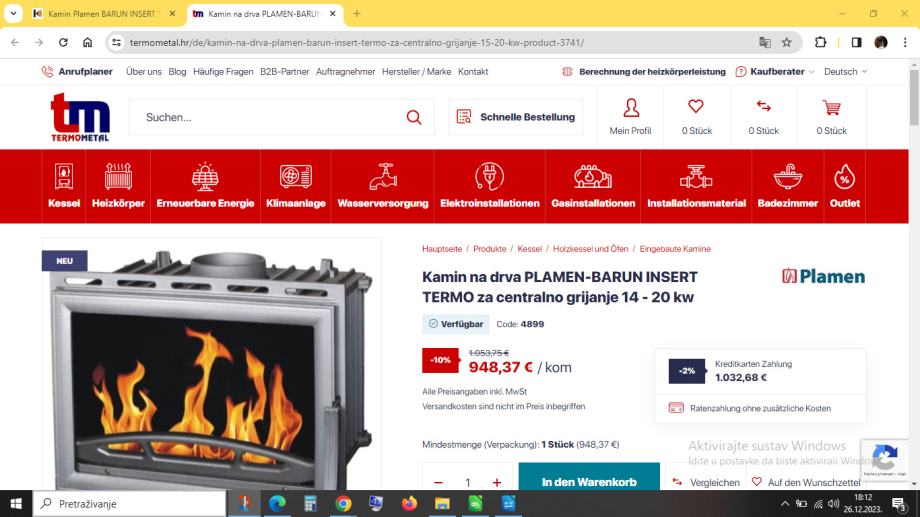Open Kontakt menu item

pyautogui.click(x=473, y=72)
